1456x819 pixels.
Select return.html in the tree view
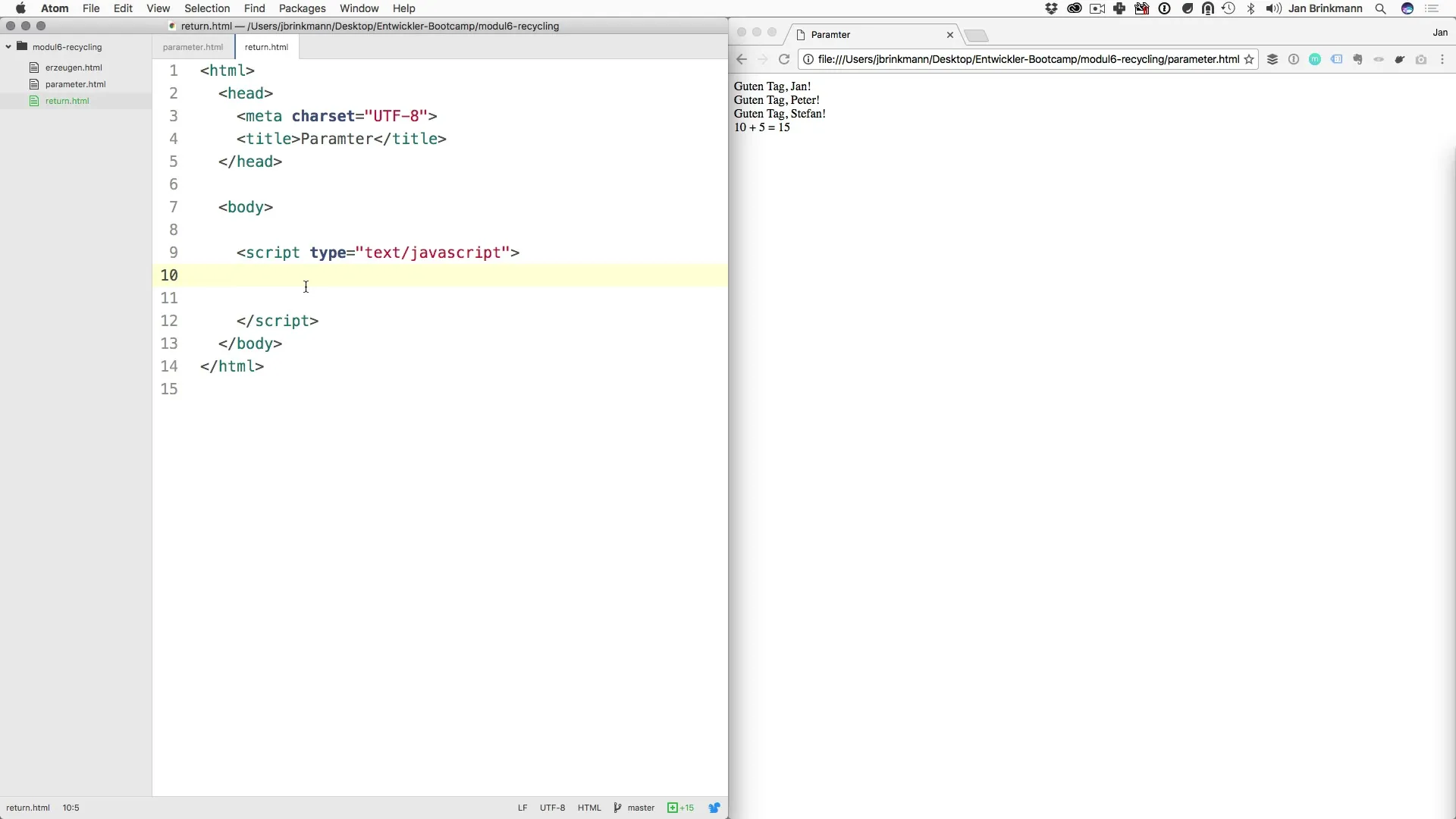(67, 101)
